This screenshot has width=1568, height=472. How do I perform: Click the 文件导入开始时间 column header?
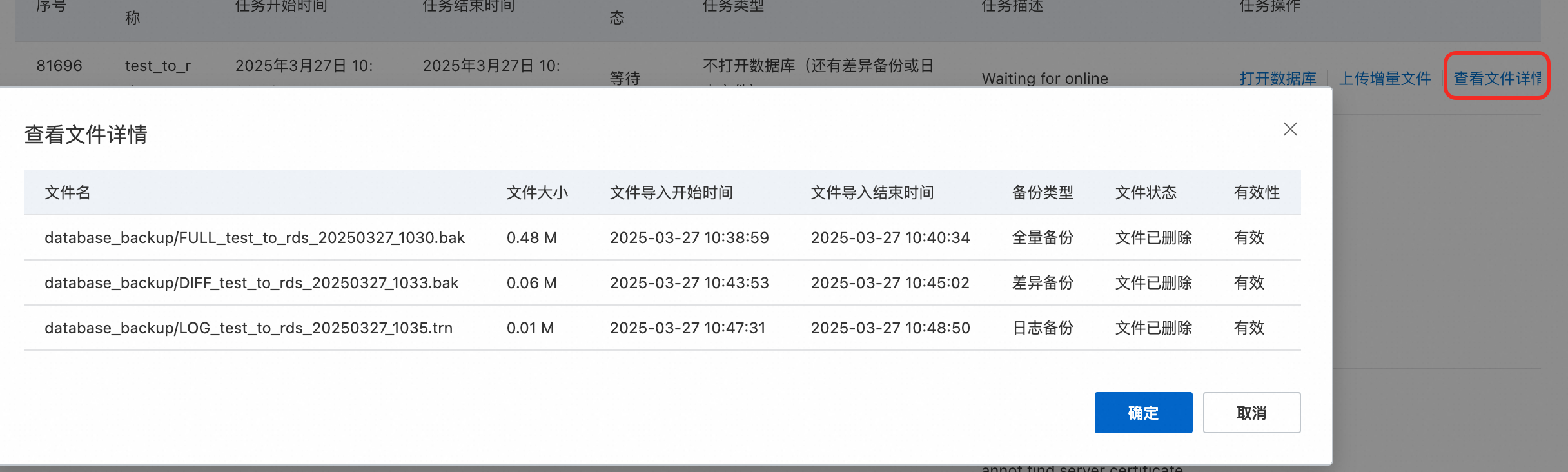click(x=671, y=193)
